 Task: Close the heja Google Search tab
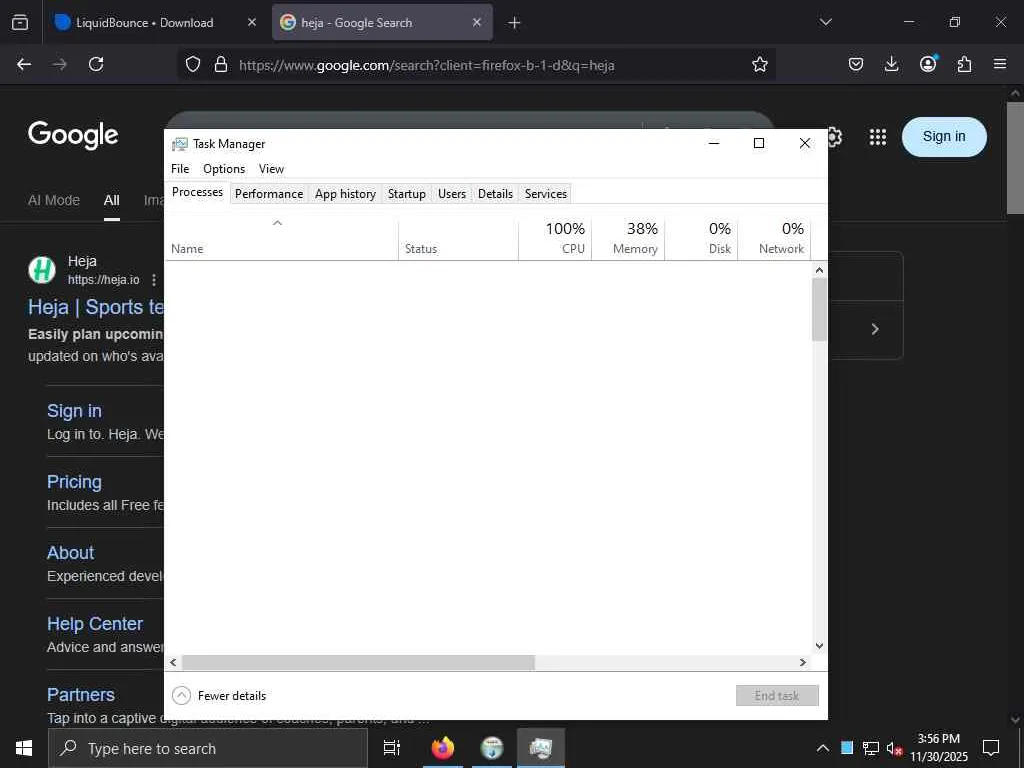point(477,22)
